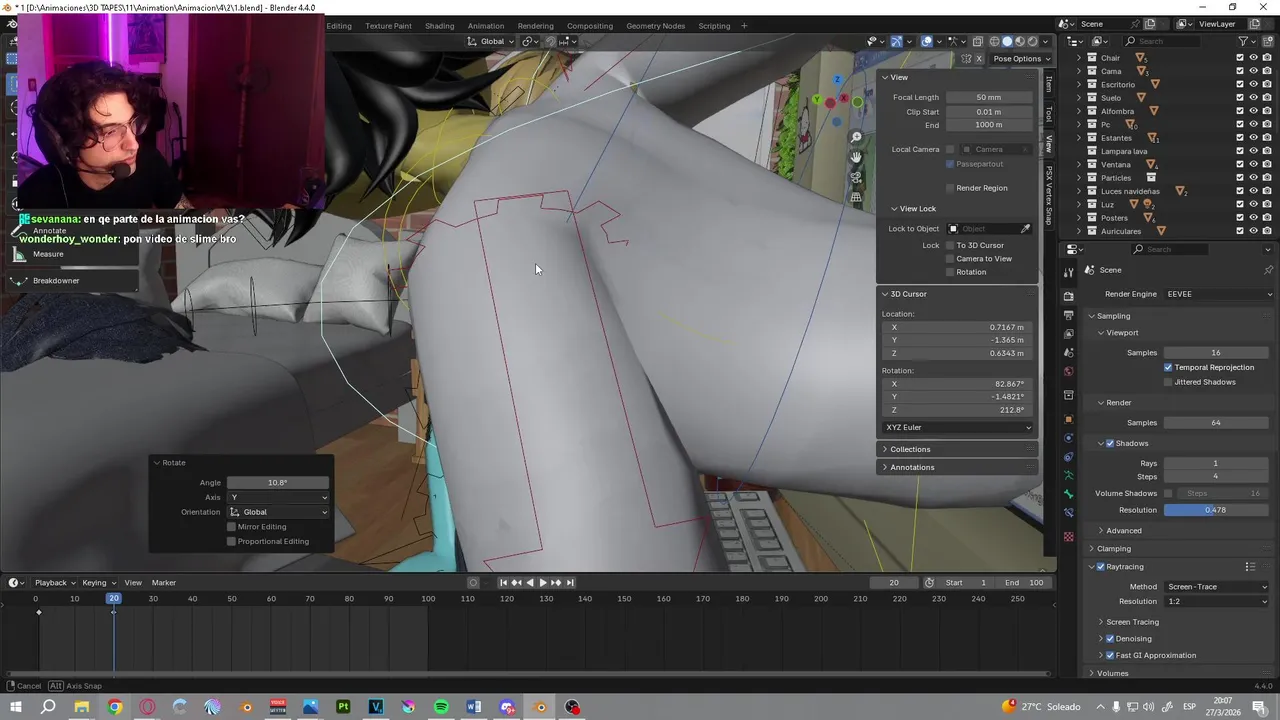
Task: Open Spotify from the Windows taskbar
Action: tap(441, 707)
